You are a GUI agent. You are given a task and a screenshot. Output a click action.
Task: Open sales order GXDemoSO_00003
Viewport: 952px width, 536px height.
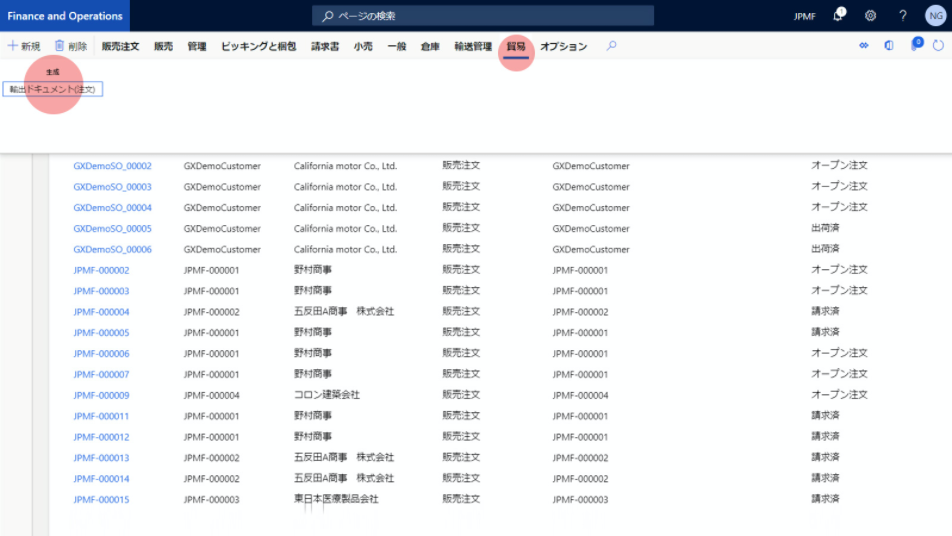[x=112, y=186]
